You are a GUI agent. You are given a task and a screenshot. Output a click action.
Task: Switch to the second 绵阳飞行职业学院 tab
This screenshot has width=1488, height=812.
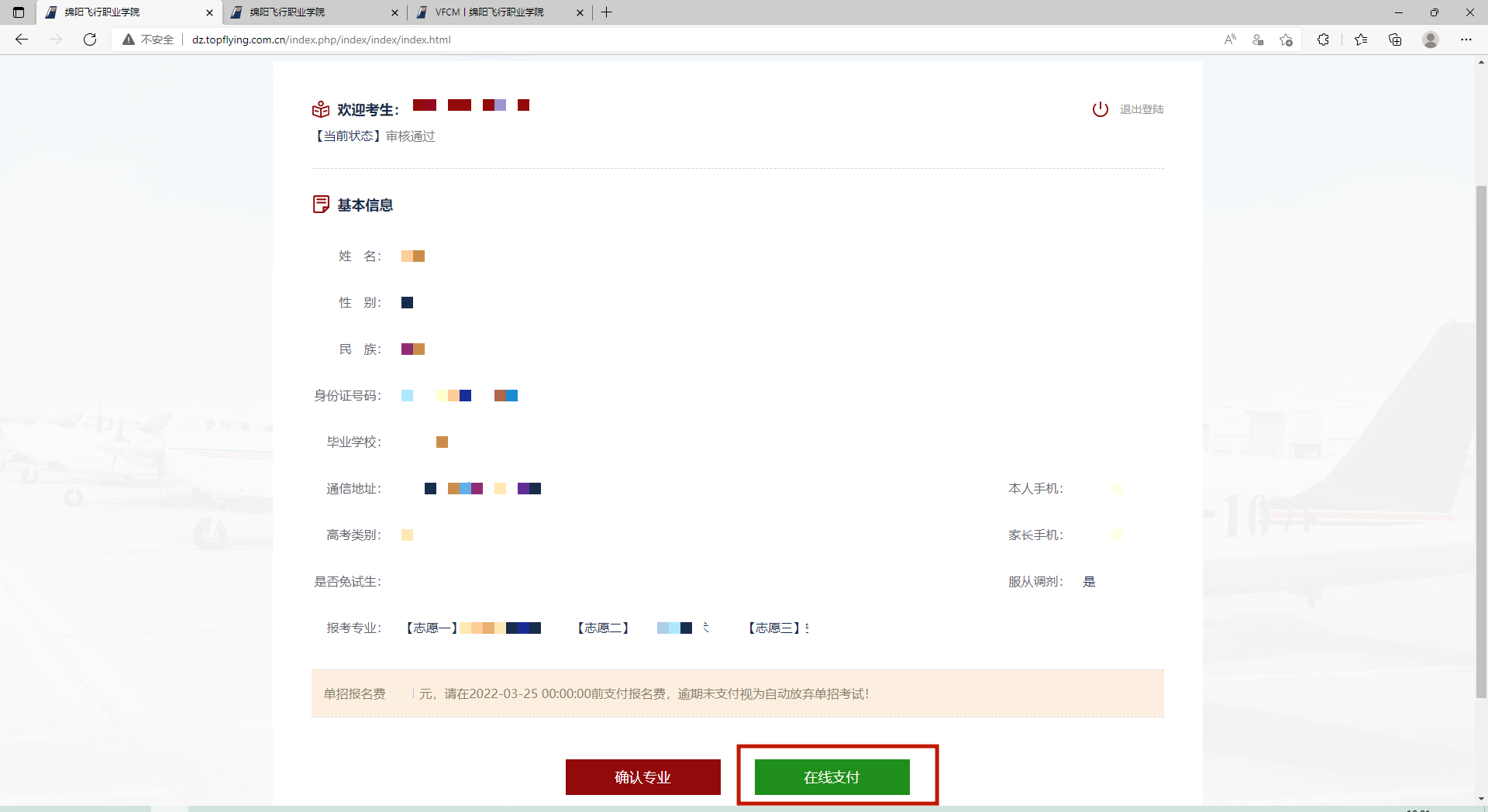pos(310,12)
